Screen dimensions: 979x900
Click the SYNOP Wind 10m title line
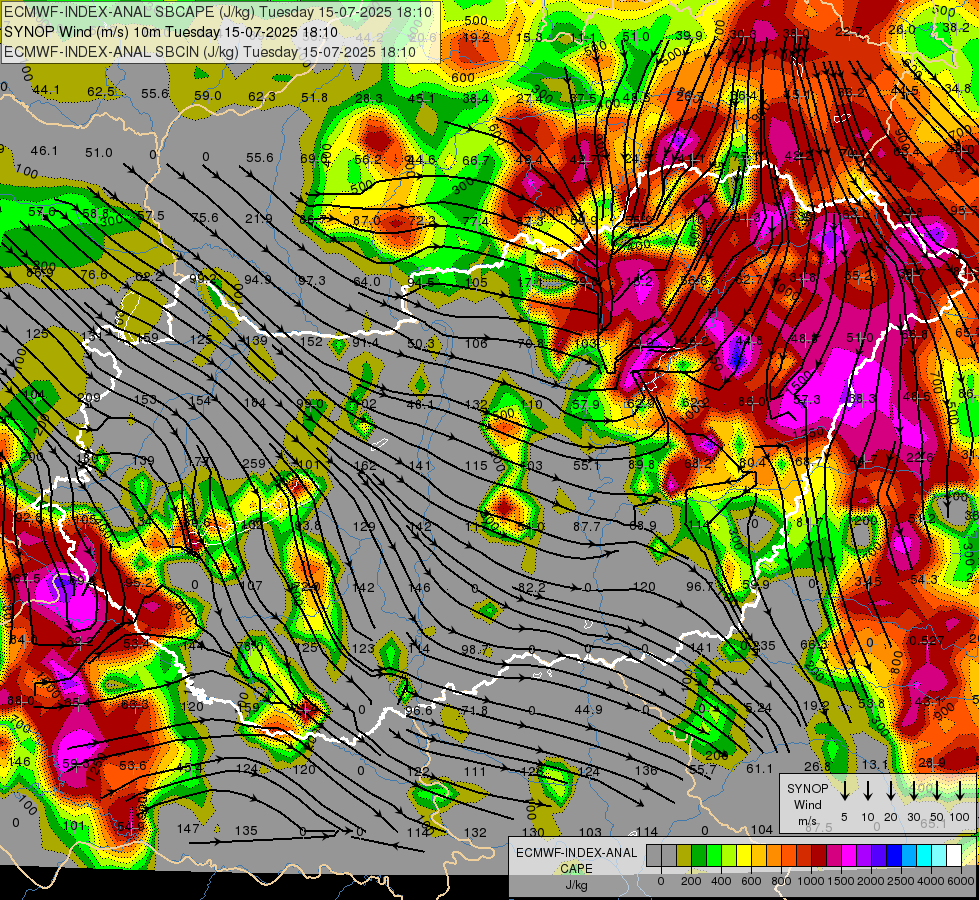[170, 32]
